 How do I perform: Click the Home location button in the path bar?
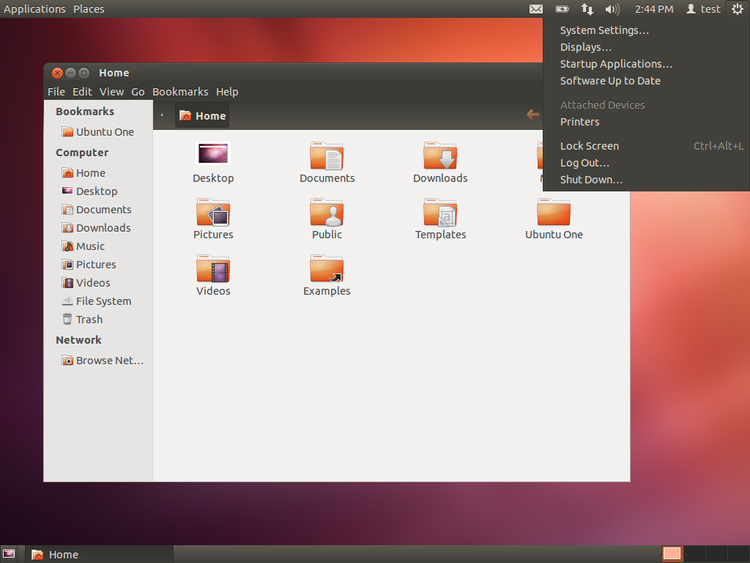click(x=203, y=116)
